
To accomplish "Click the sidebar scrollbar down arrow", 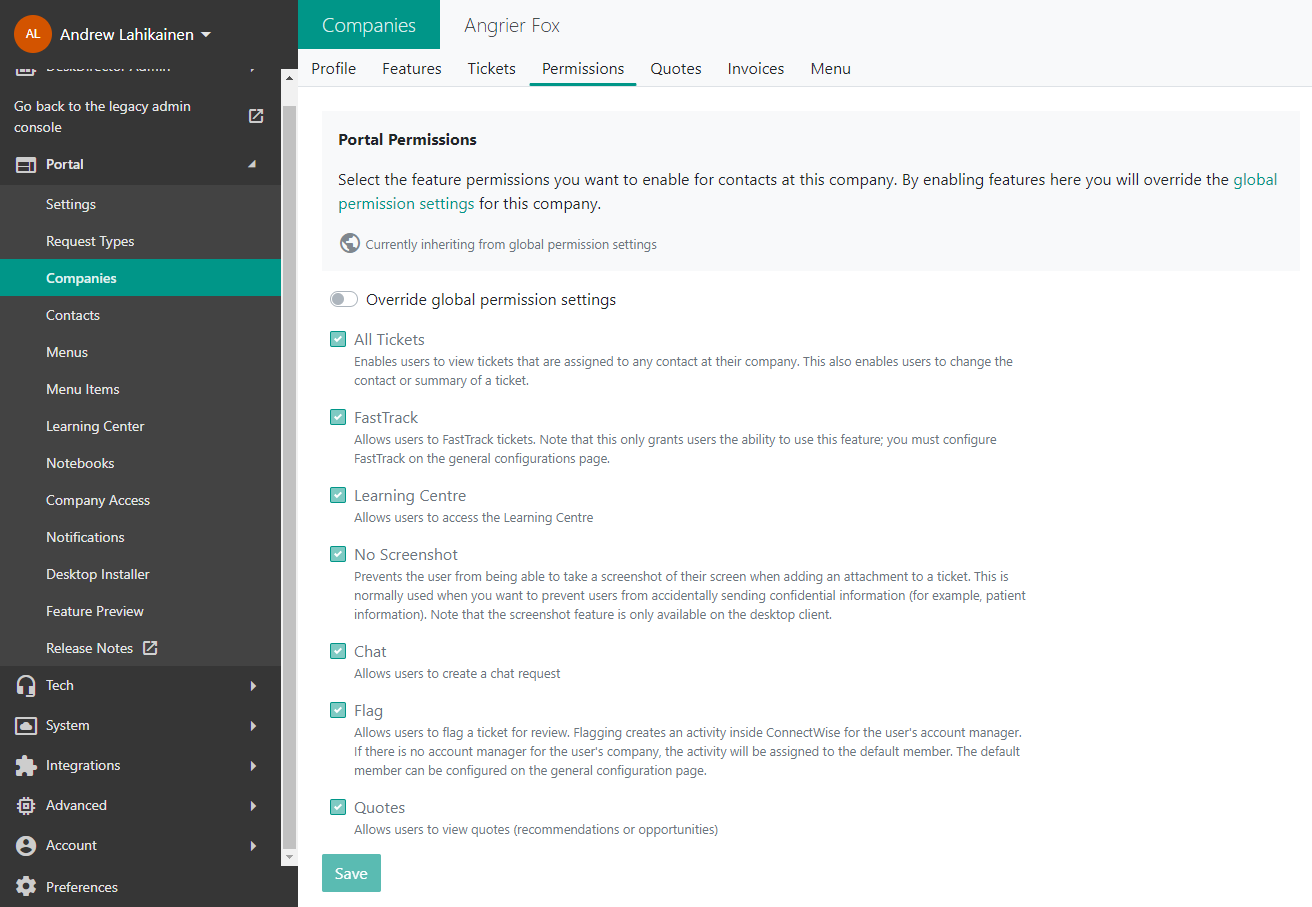I will tap(290, 858).
